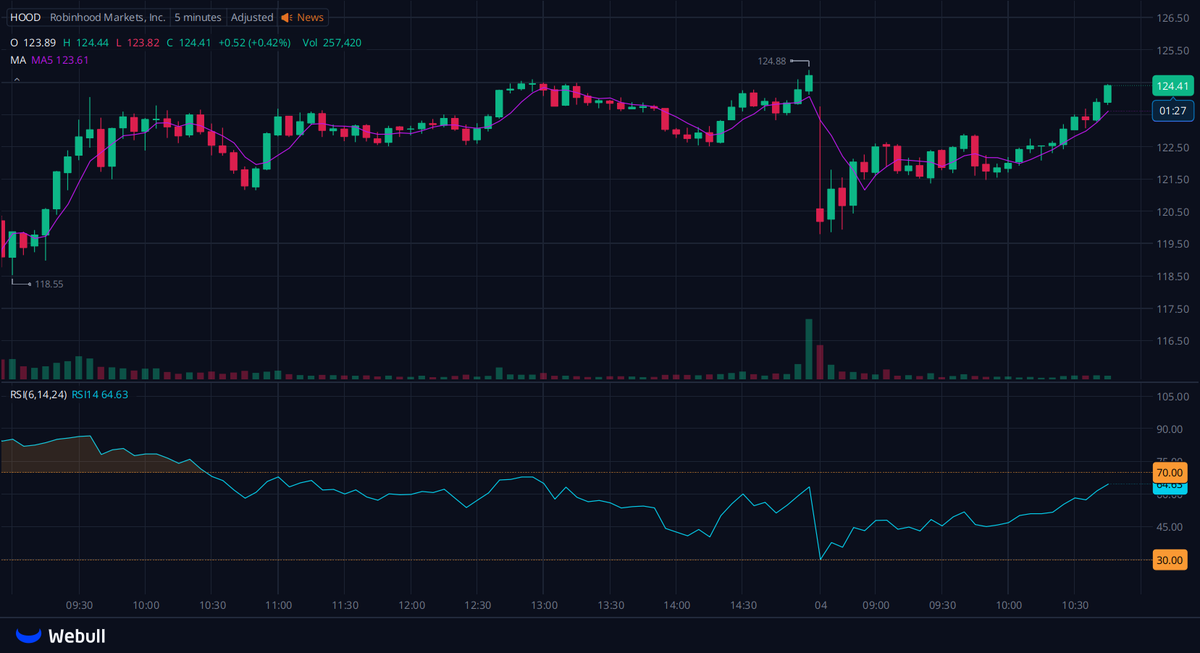This screenshot has width=1200, height=653.
Task: Click the 13:00 time axis label
Action: [x=544, y=605]
